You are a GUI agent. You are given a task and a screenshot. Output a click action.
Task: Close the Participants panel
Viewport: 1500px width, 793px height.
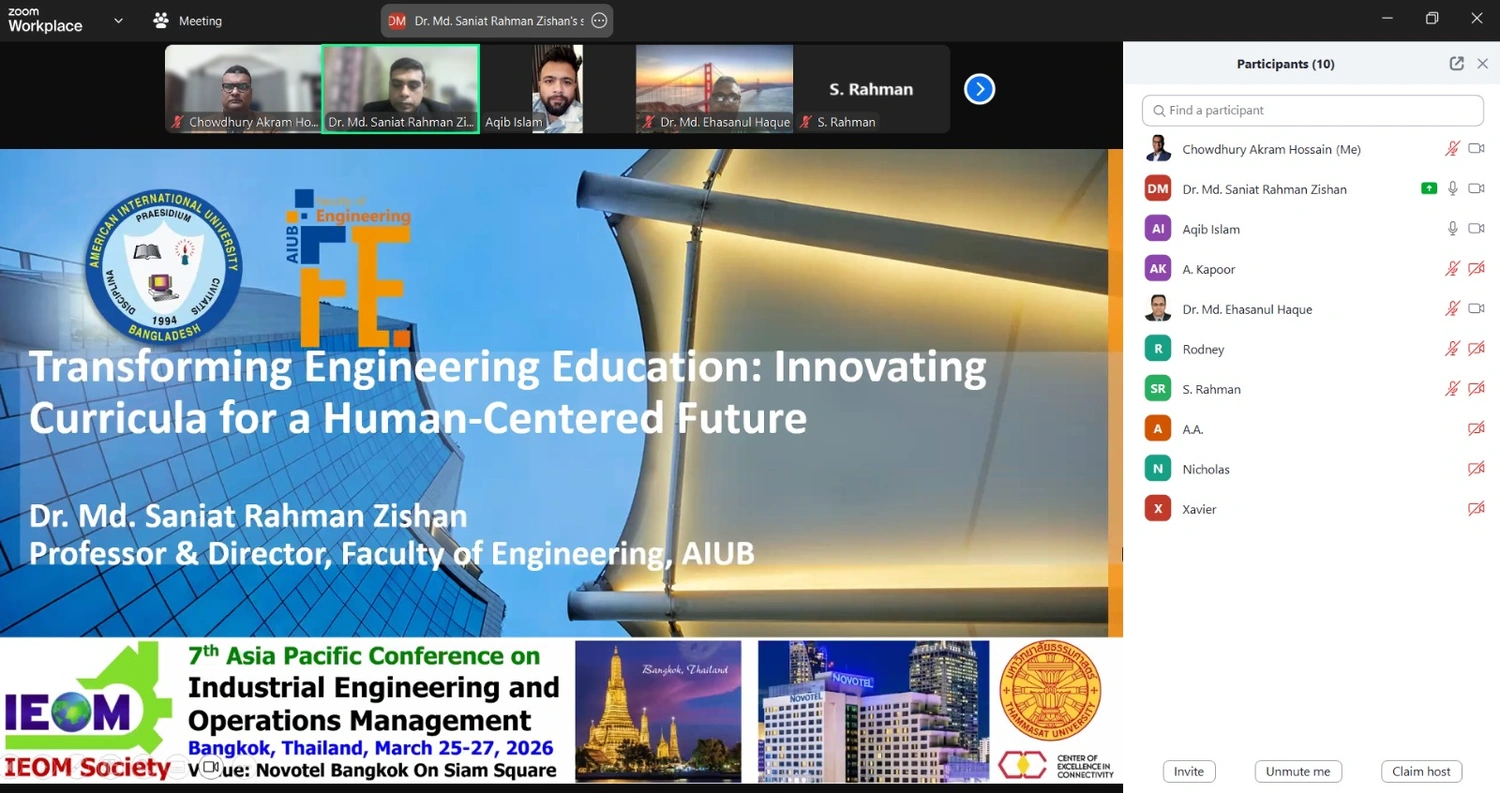(1482, 64)
